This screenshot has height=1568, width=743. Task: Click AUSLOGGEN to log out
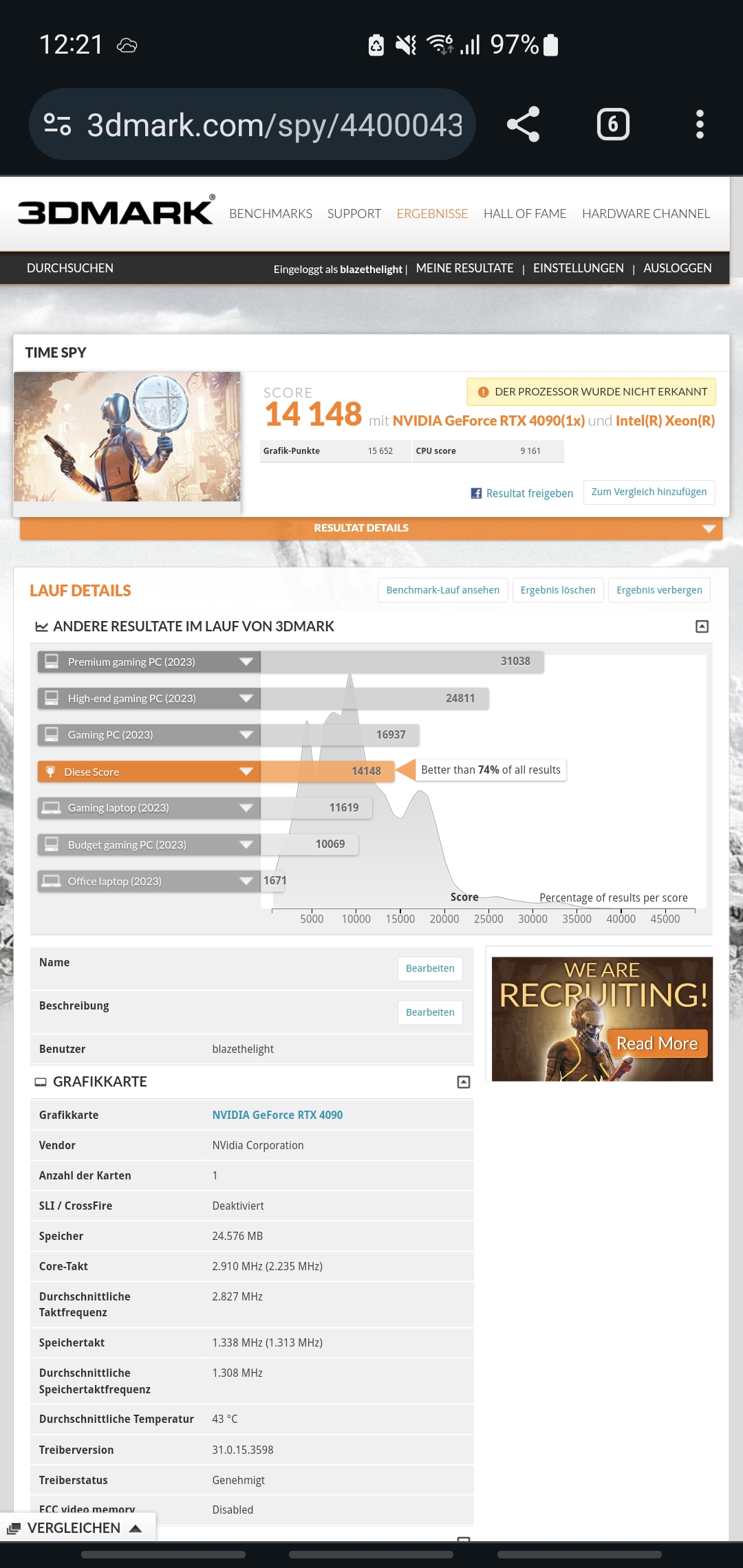click(x=678, y=268)
